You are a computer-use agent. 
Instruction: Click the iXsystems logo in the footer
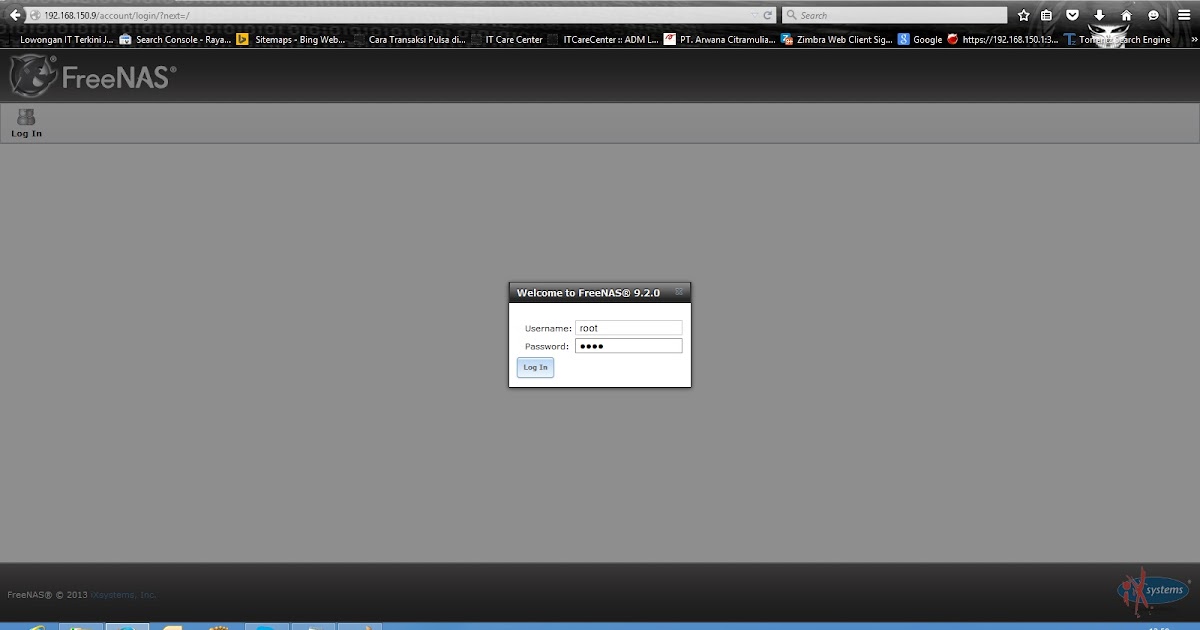tap(1153, 592)
